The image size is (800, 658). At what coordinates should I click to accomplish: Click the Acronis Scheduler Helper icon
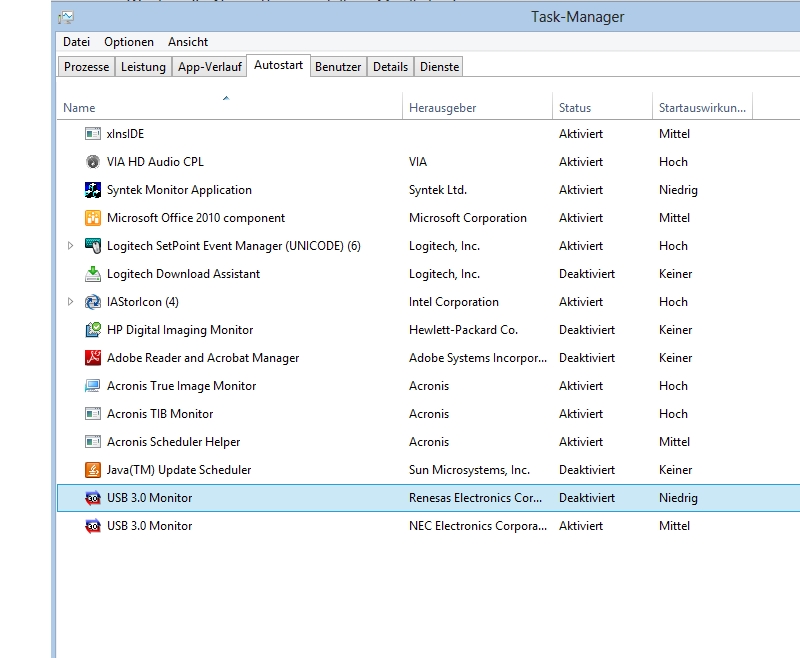[x=92, y=442]
